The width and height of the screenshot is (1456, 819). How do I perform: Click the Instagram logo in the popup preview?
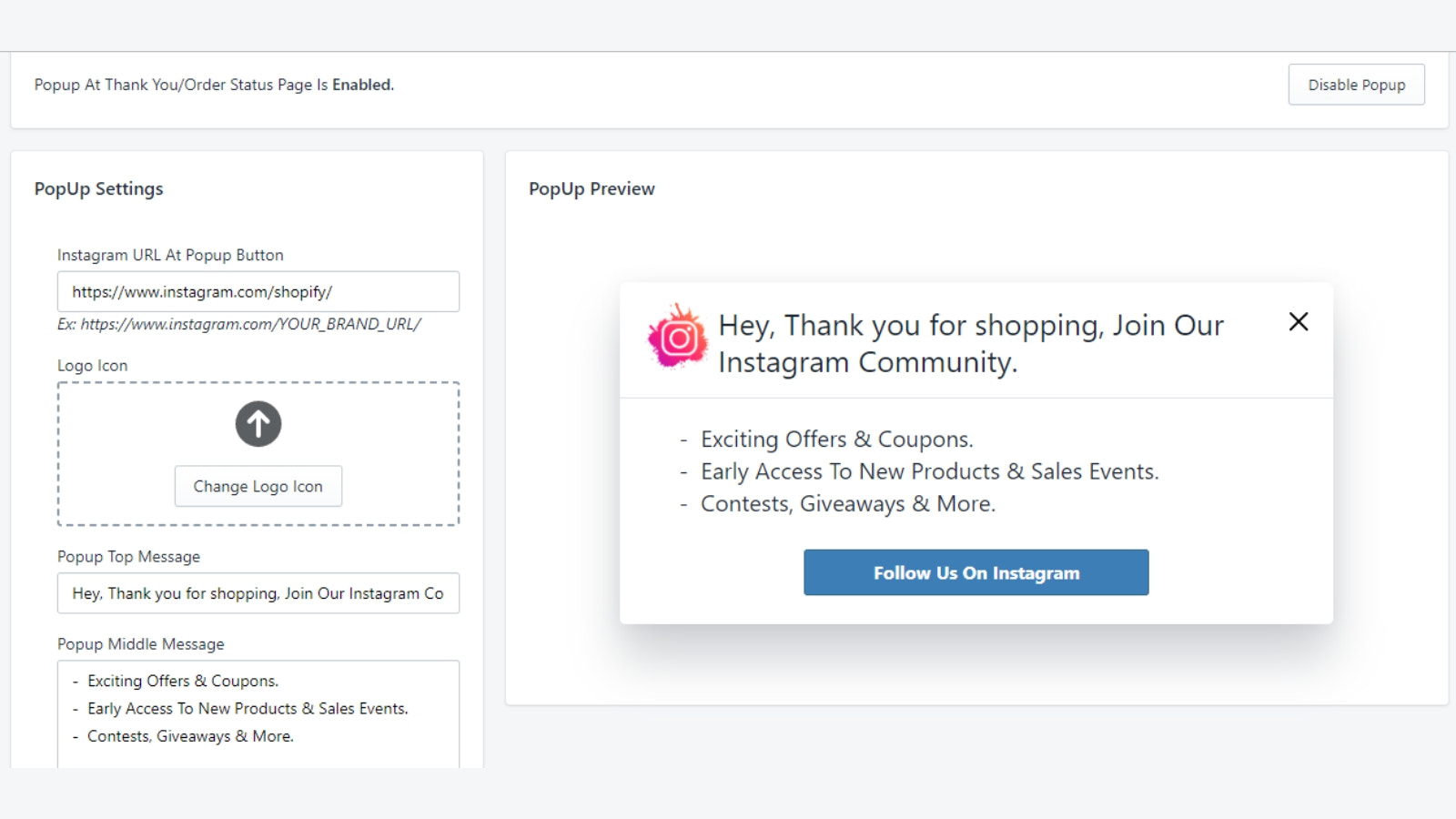click(678, 337)
